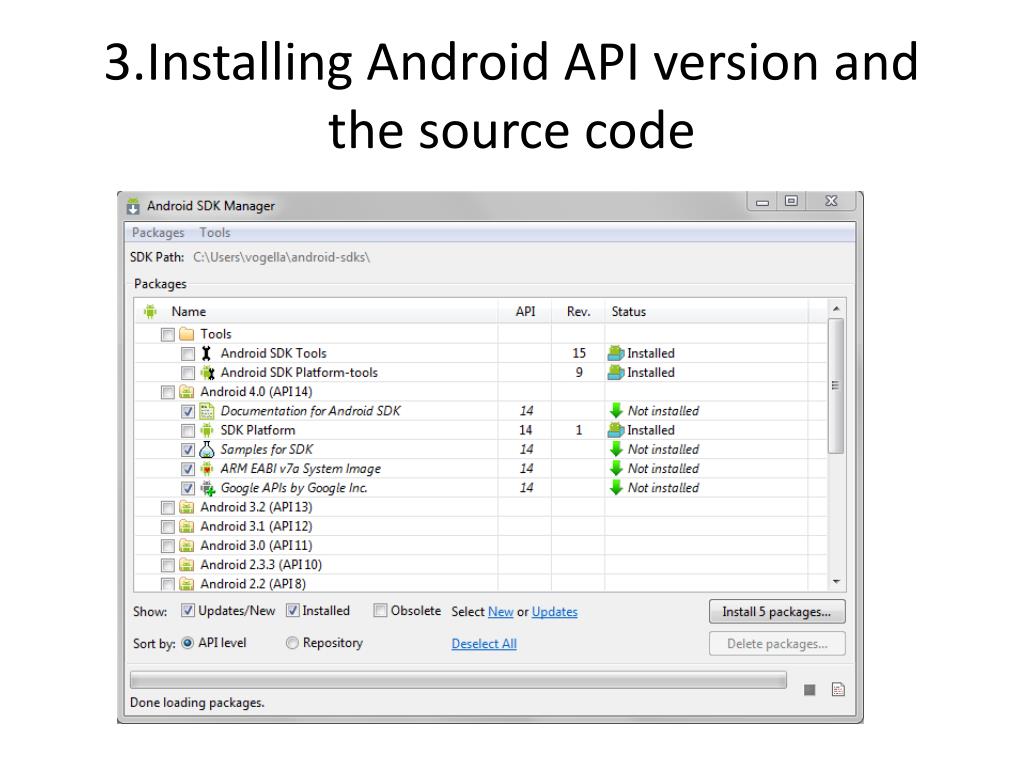
Task: Click the packages list vertical scrollbar thumb
Action: pos(836,385)
